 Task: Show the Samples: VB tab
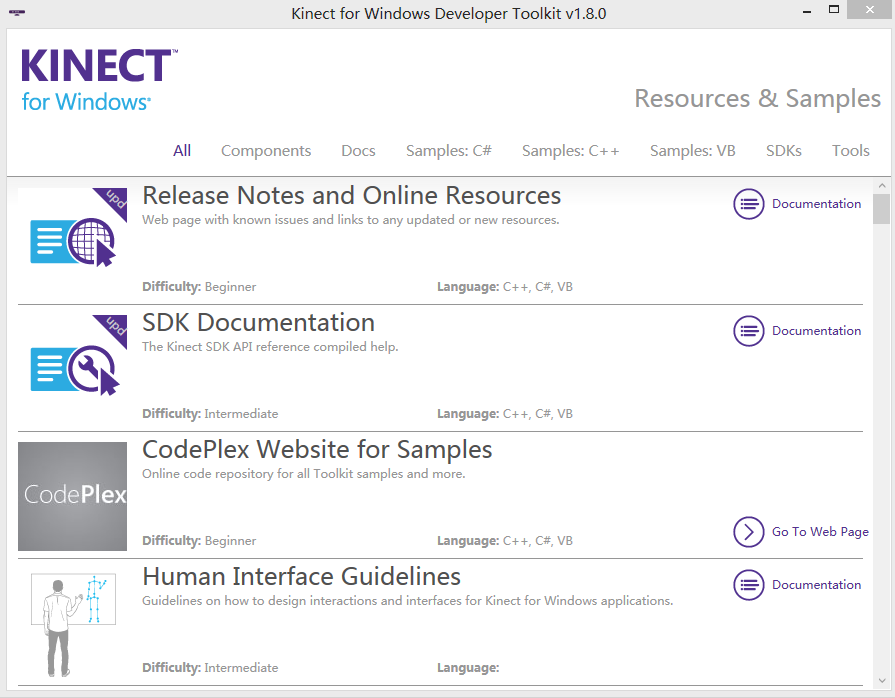click(x=692, y=151)
